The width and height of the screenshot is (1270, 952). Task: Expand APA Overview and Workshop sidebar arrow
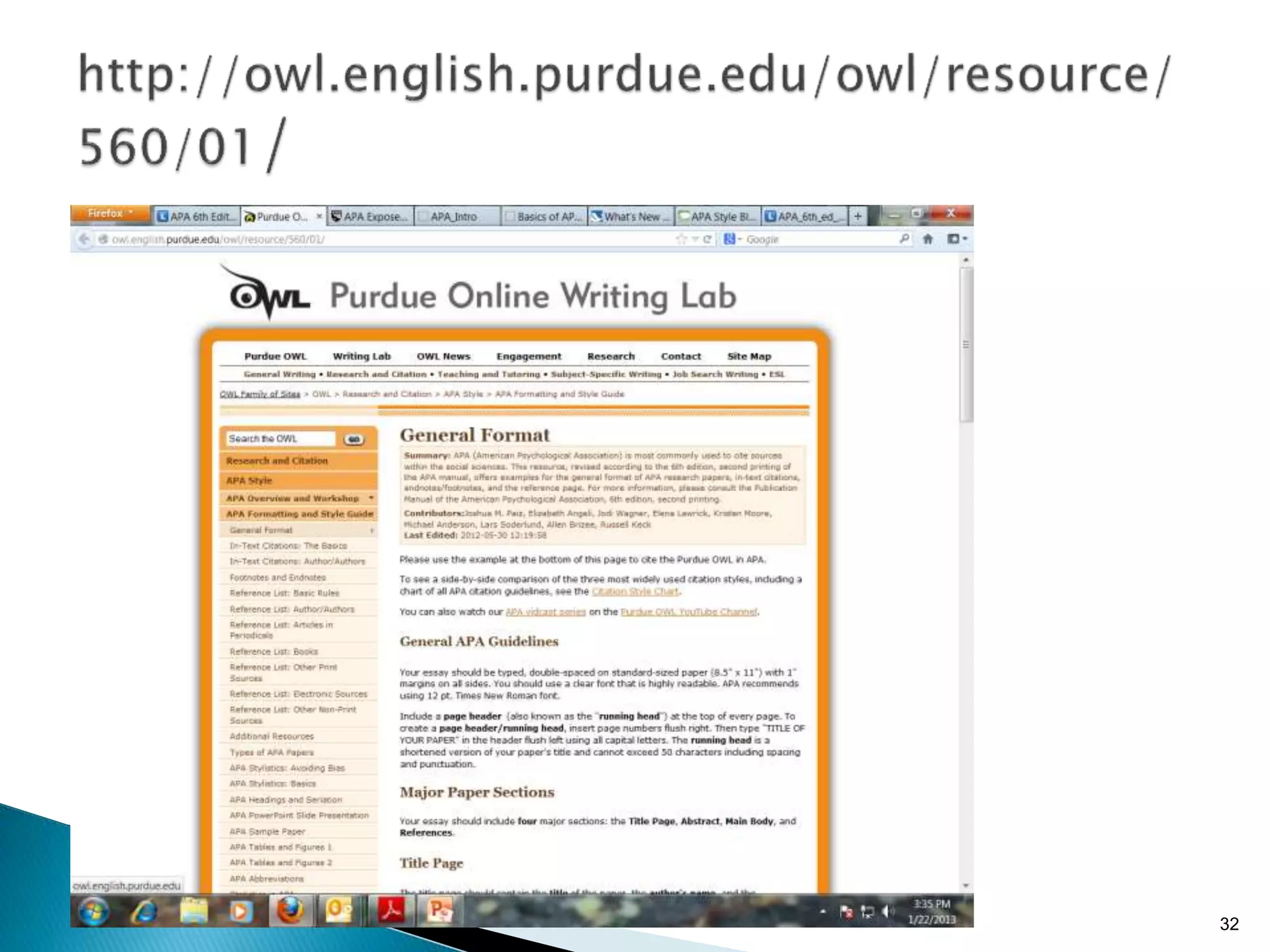pos(371,498)
